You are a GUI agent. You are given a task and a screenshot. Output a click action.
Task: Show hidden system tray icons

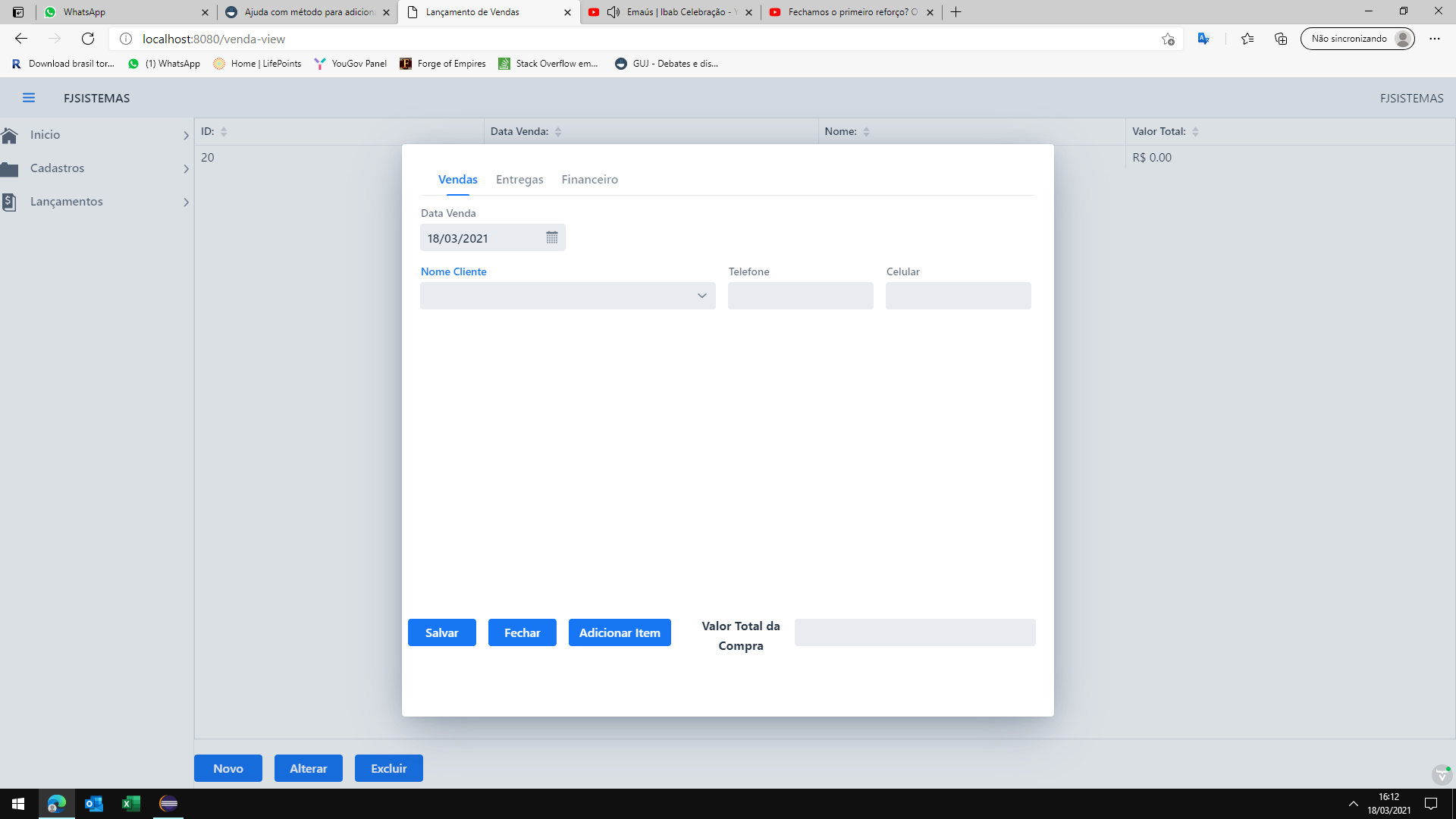pos(1353,804)
